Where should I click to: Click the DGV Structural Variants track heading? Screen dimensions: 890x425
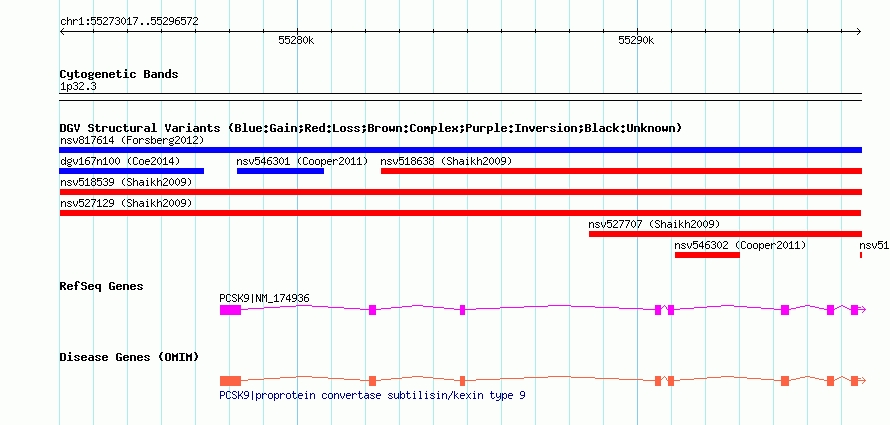(x=371, y=128)
